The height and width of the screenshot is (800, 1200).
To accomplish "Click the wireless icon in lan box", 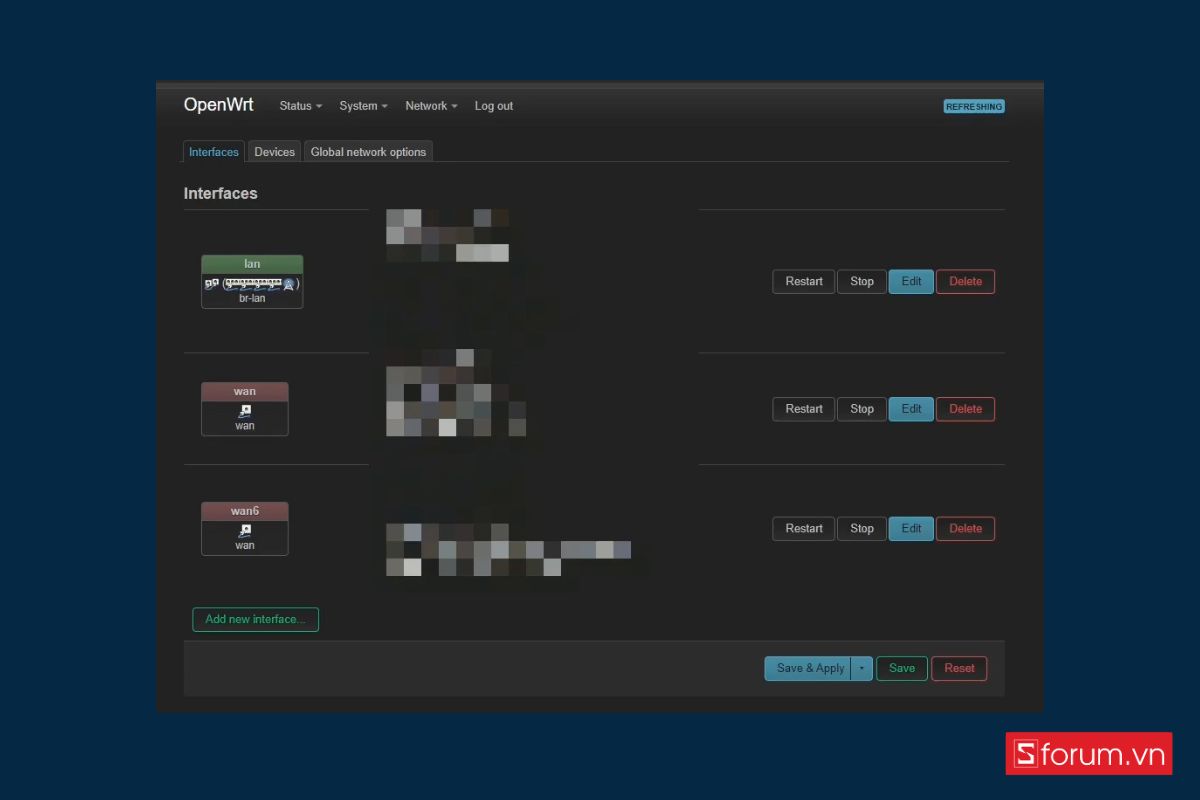I will 288,284.
